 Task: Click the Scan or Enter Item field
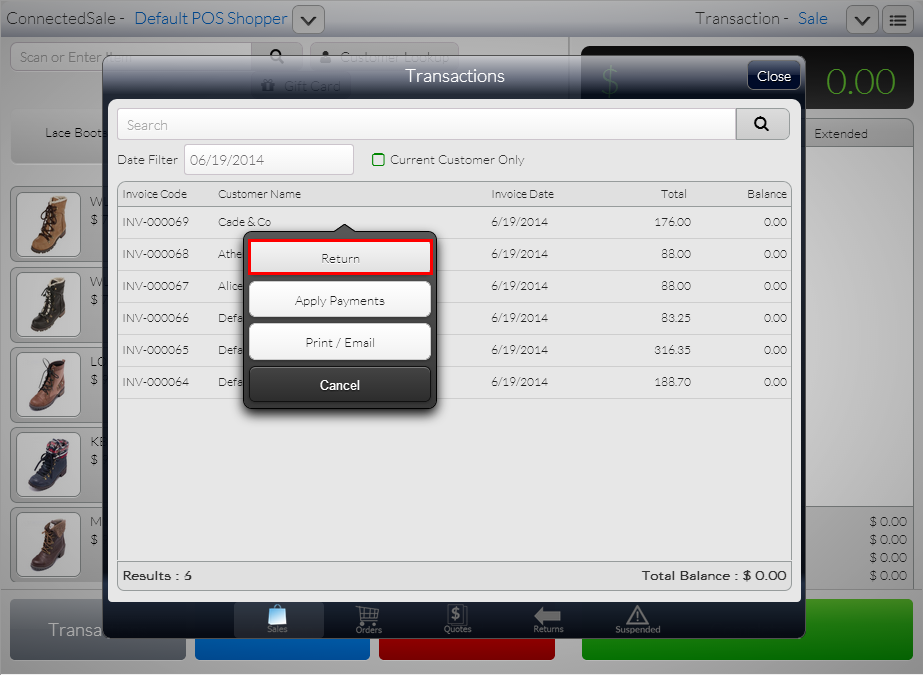tap(131, 56)
